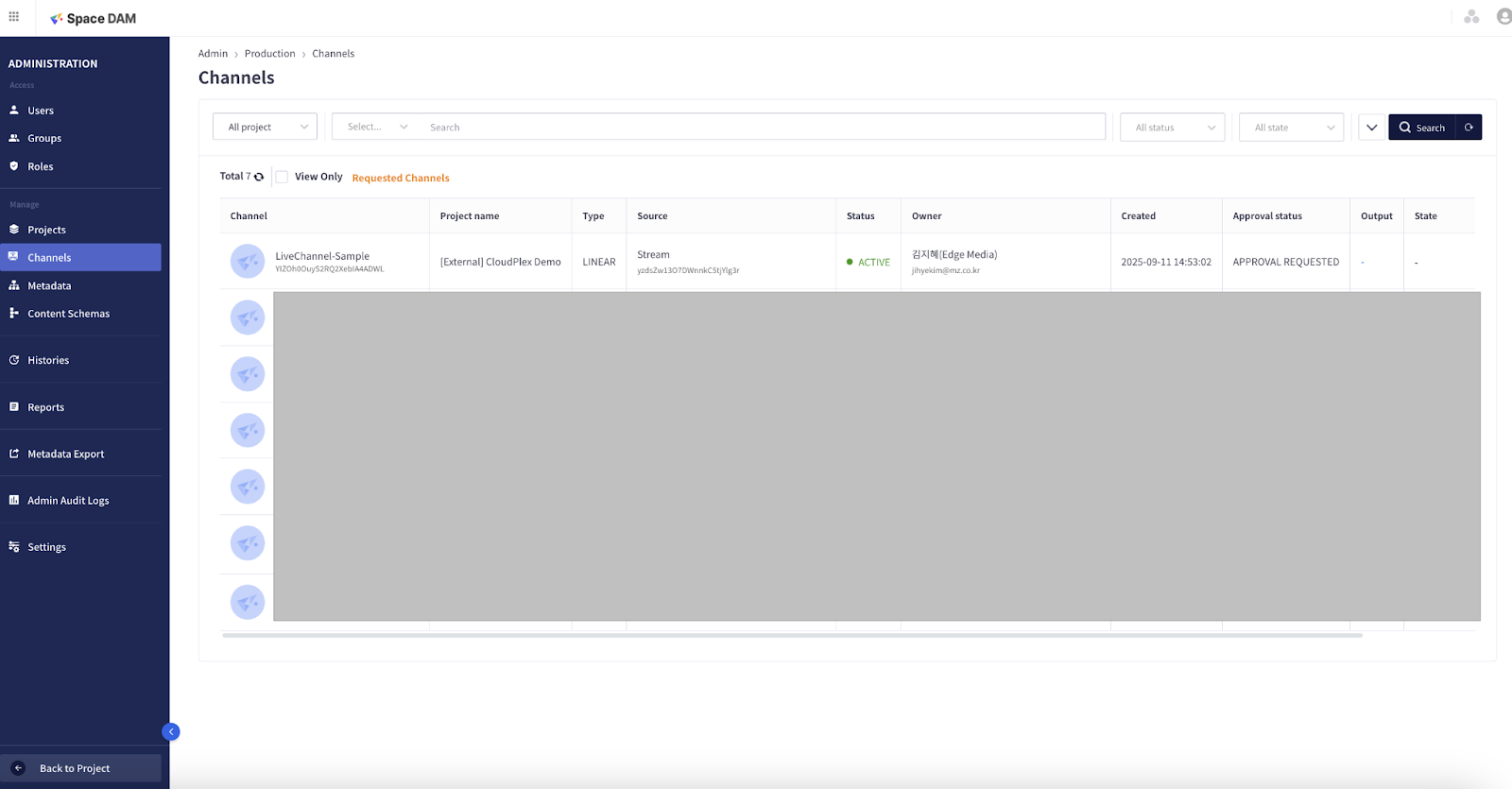
Task: Click the organization icon in top bar
Action: coord(1471,16)
